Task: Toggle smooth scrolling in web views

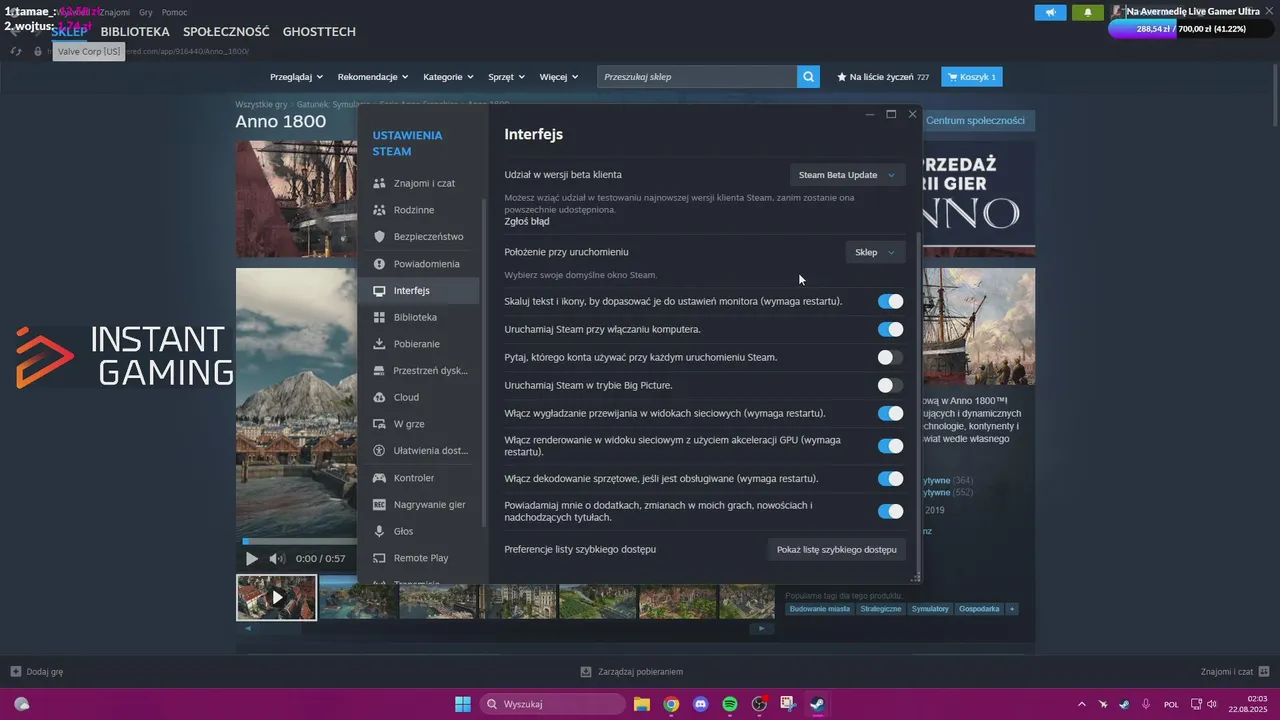Action: click(890, 413)
